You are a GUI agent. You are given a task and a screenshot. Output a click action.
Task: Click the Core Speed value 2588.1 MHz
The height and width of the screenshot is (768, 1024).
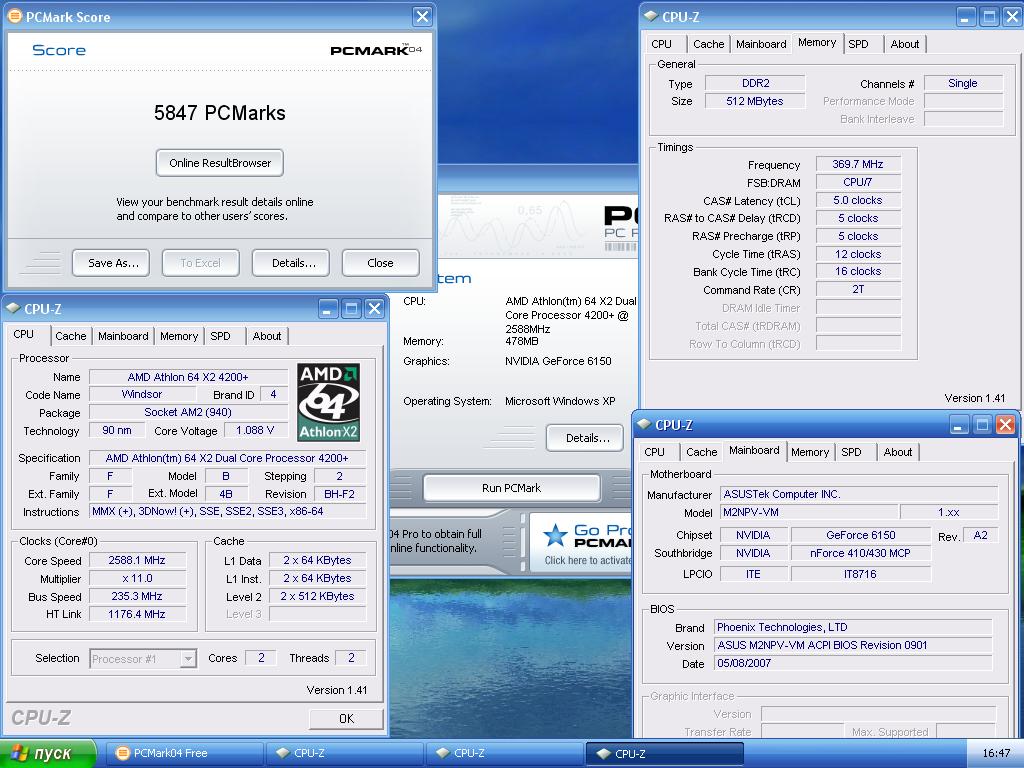coord(137,560)
